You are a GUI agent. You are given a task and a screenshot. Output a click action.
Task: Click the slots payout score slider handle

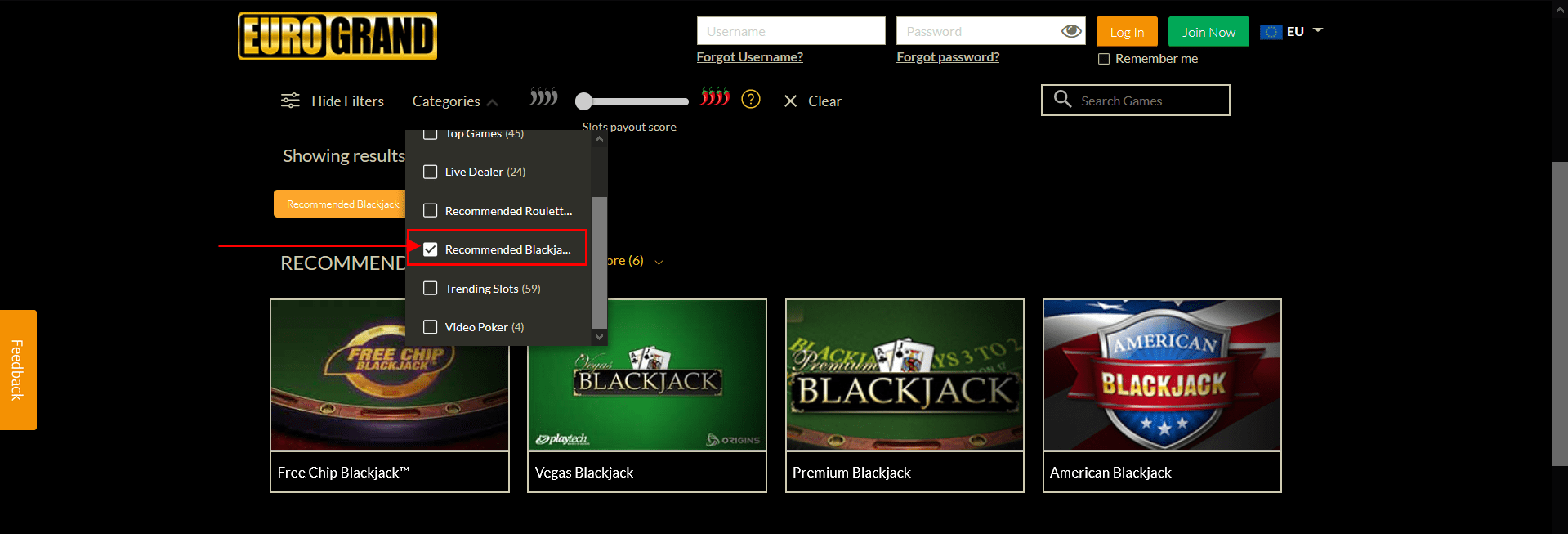pos(583,101)
